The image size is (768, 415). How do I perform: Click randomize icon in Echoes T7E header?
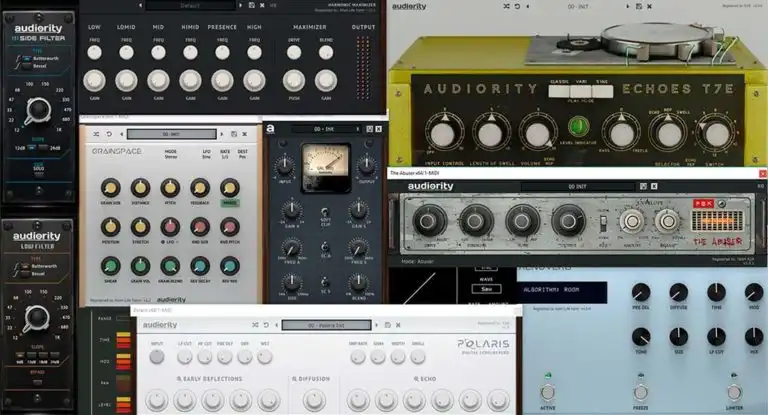506,6
